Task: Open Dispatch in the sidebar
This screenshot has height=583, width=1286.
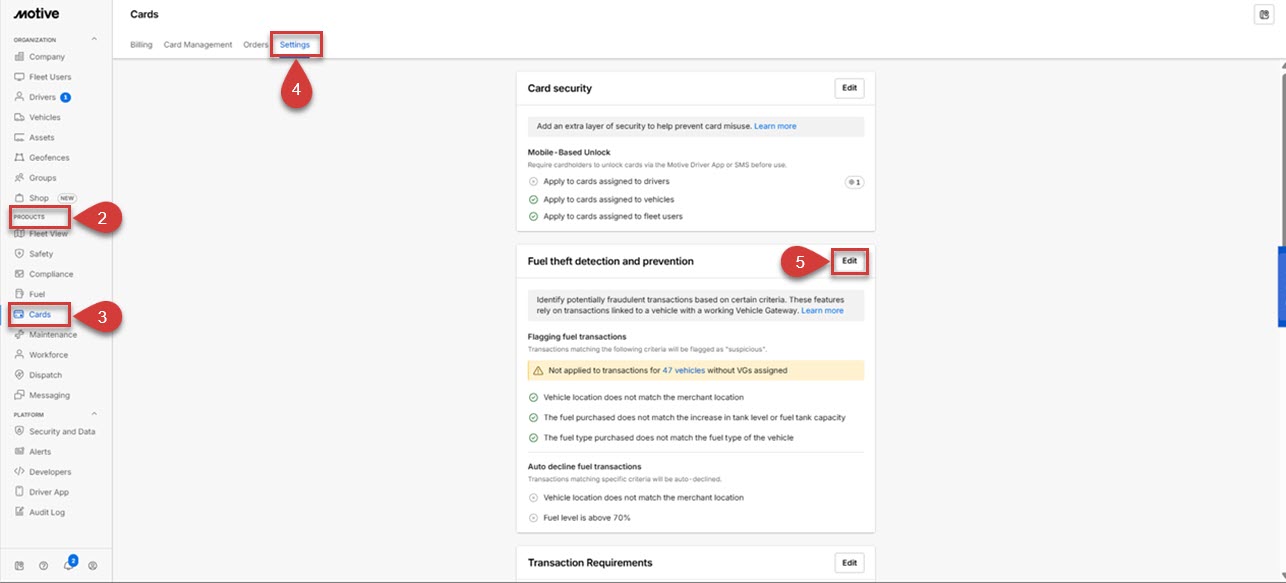Action: [x=45, y=375]
